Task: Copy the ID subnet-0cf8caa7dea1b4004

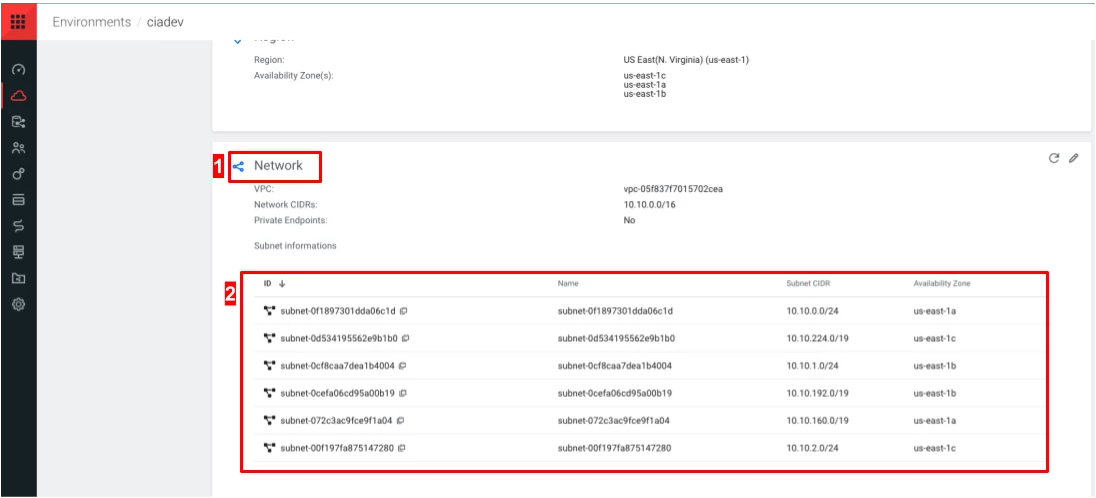Action: click(403, 365)
